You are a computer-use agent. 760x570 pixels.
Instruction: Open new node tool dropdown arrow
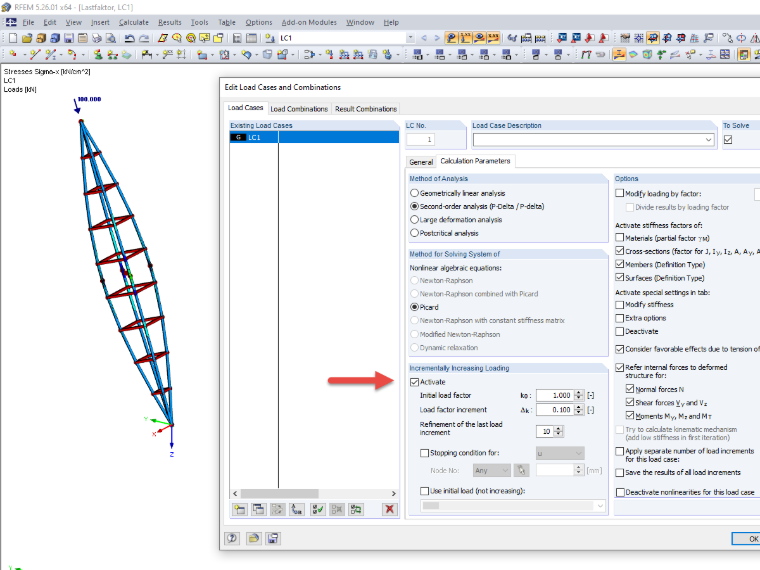[x=24, y=55]
